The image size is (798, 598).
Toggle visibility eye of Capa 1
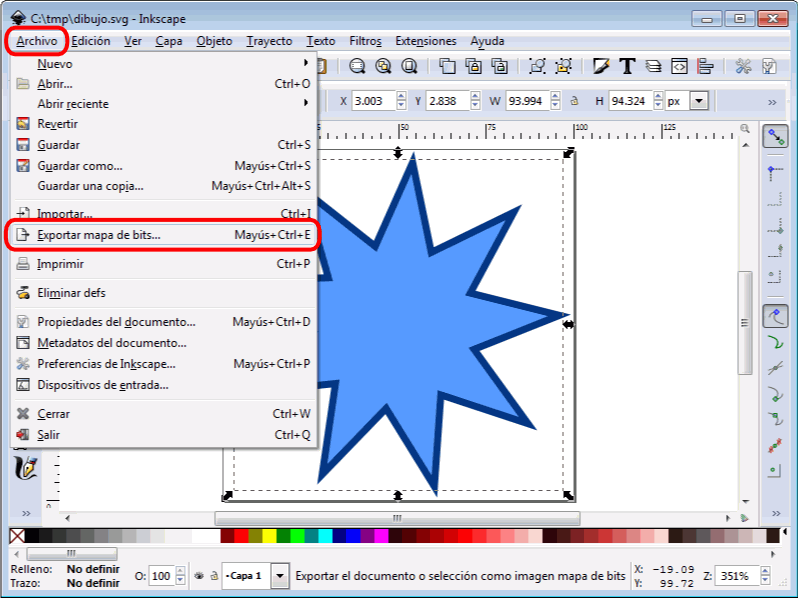click(199, 575)
